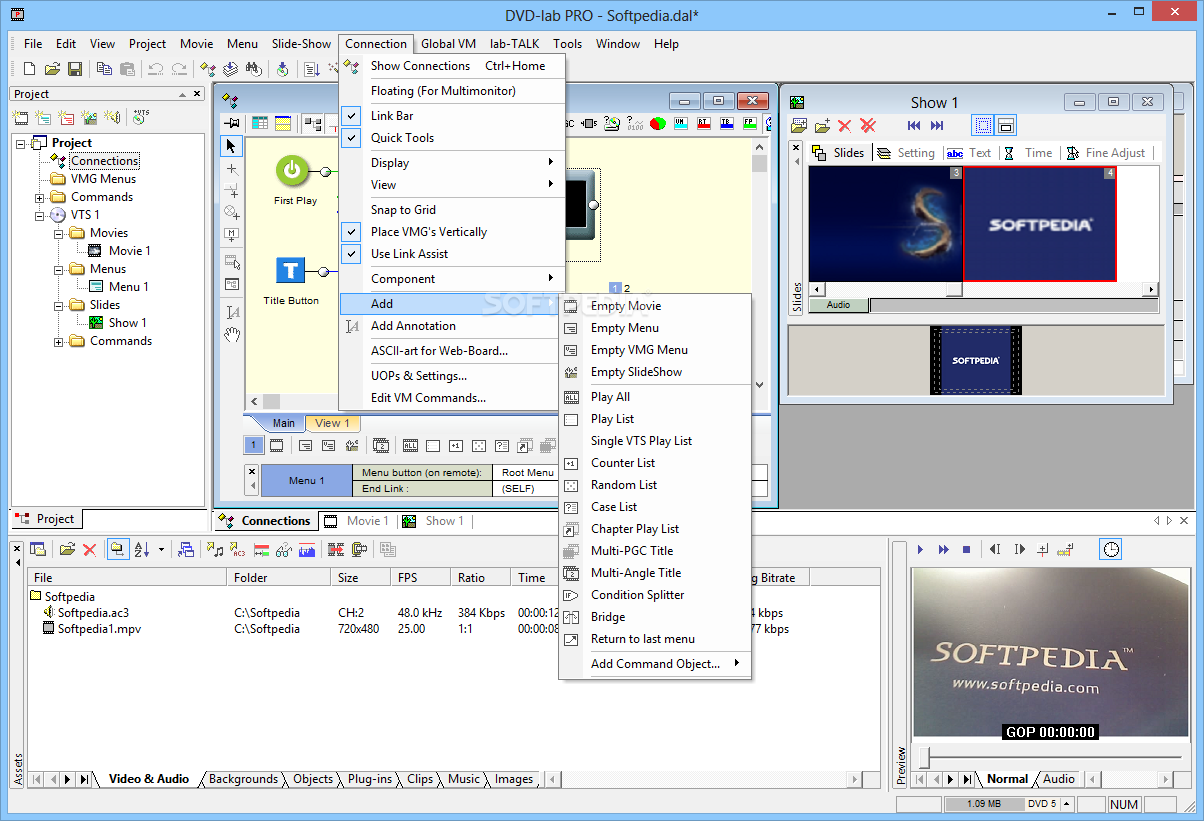Click the sort A-Z icon in Assets toolbar
1204x821 pixels.
coord(143,549)
